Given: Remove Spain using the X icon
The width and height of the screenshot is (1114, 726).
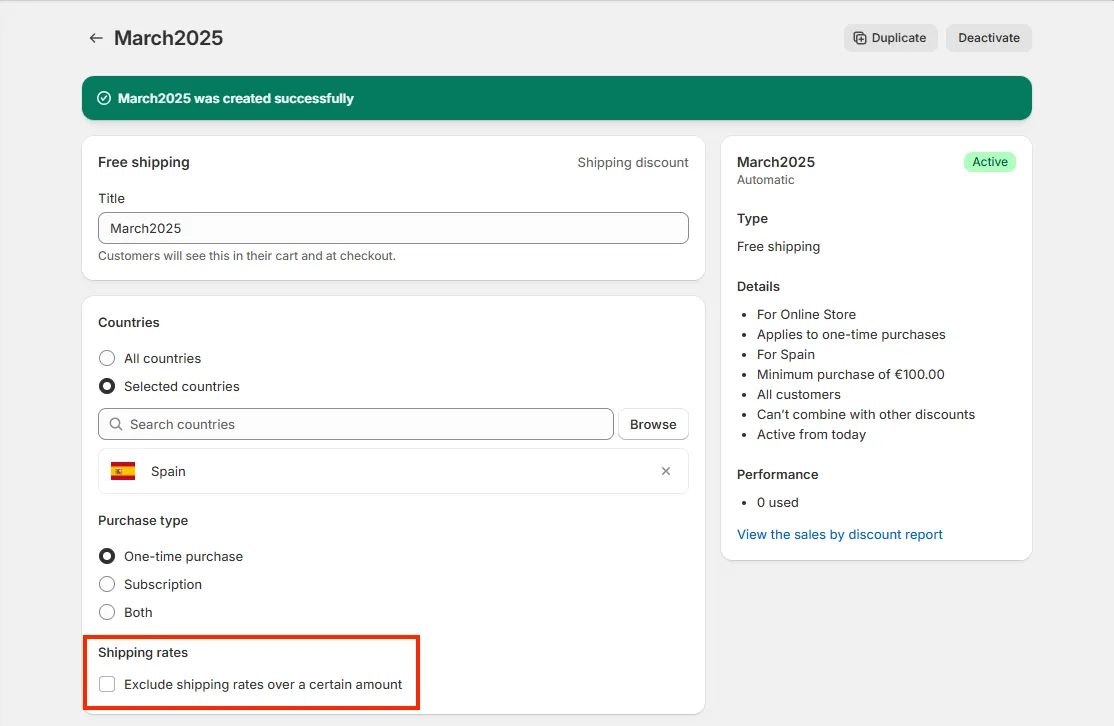Looking at the screenshot, I should click(x=666, y=470).
